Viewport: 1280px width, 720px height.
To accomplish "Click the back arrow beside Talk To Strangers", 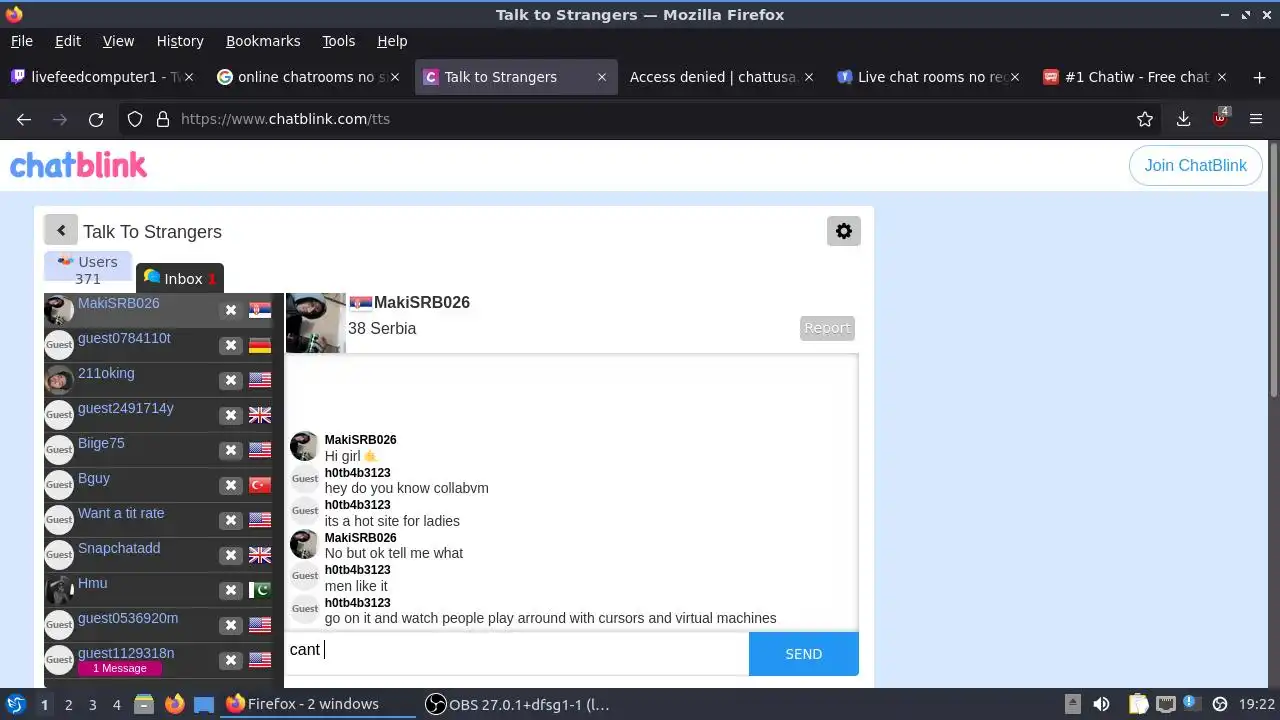I will pos(60,230).
